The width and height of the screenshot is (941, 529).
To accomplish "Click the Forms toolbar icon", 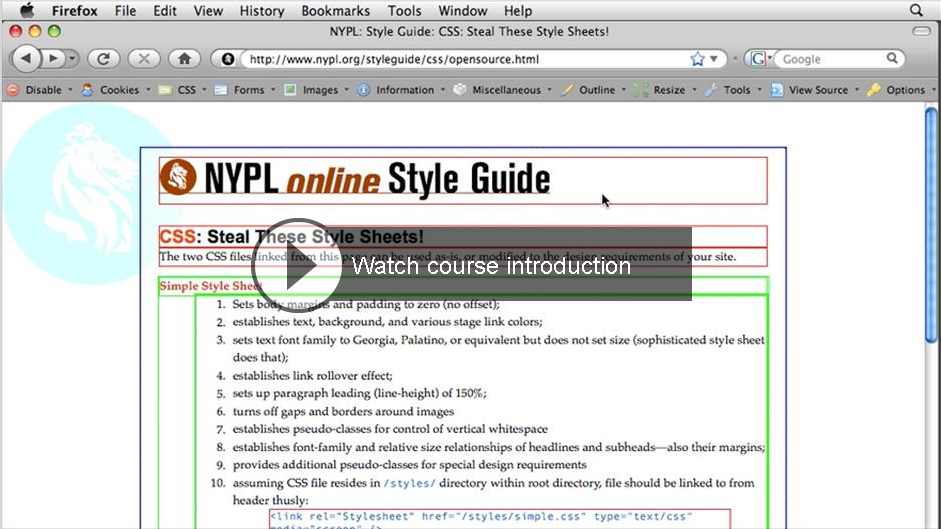I will (x=221, y=90).
